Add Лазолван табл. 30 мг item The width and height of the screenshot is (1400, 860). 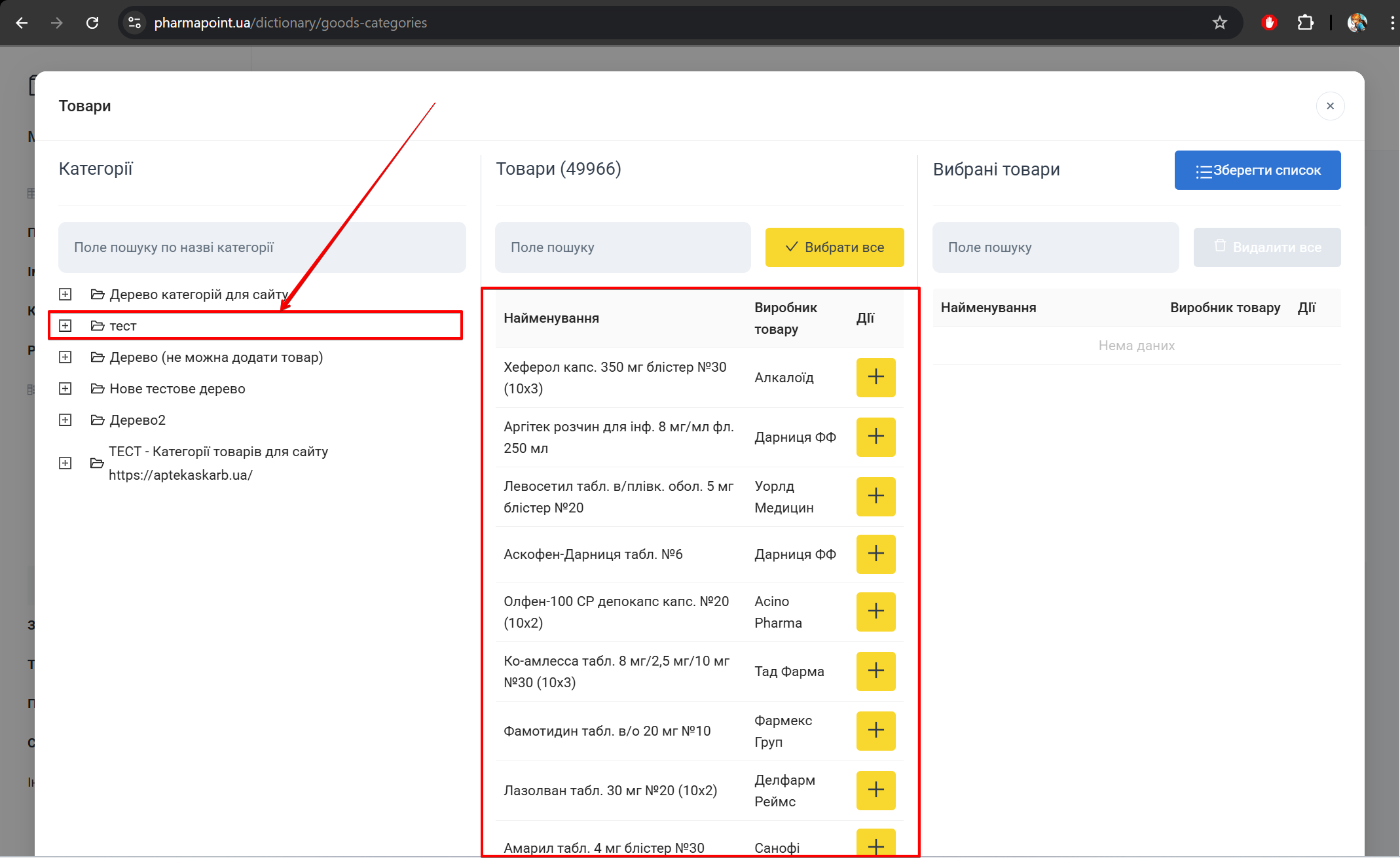(875, 790)
